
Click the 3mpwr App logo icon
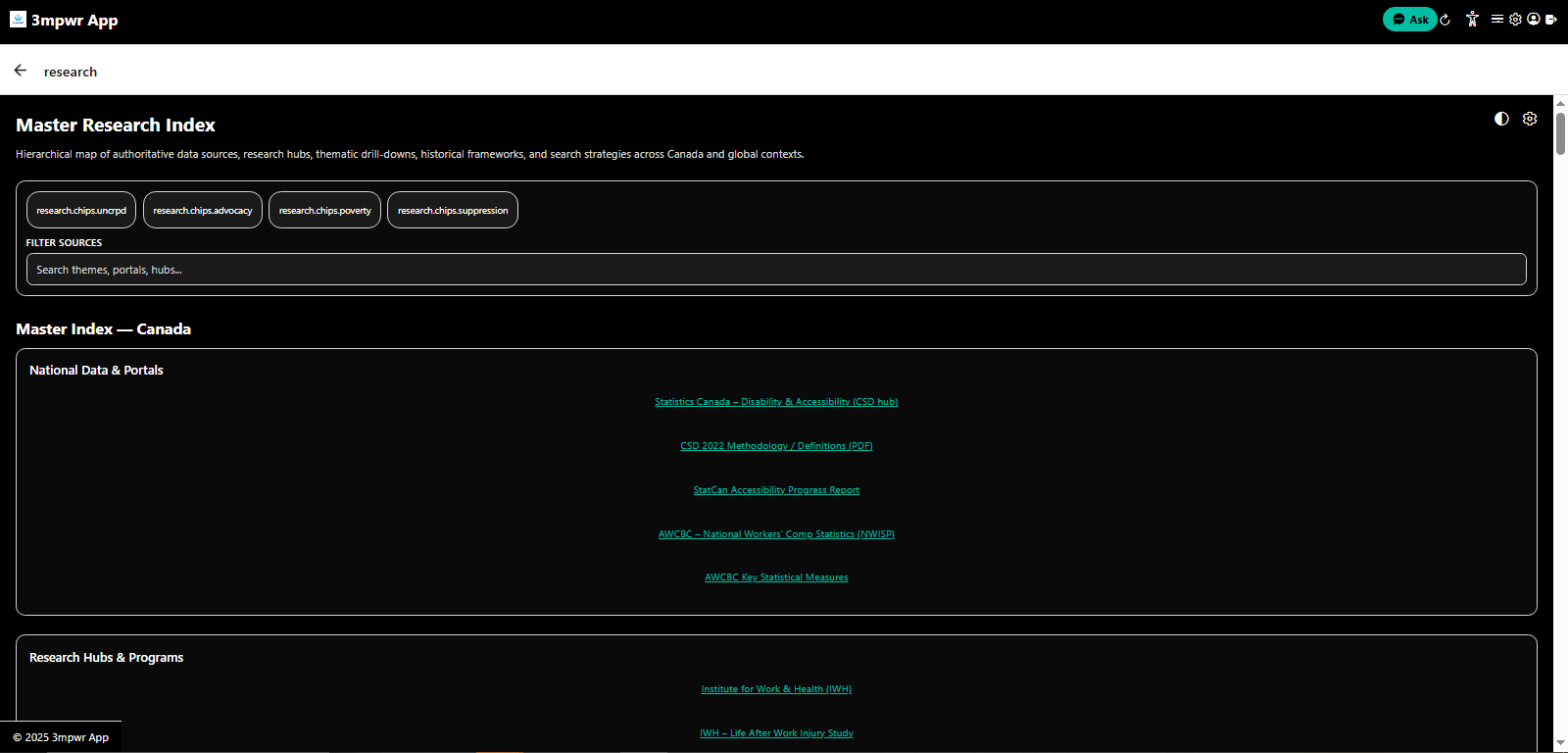[x=18, y=20]
